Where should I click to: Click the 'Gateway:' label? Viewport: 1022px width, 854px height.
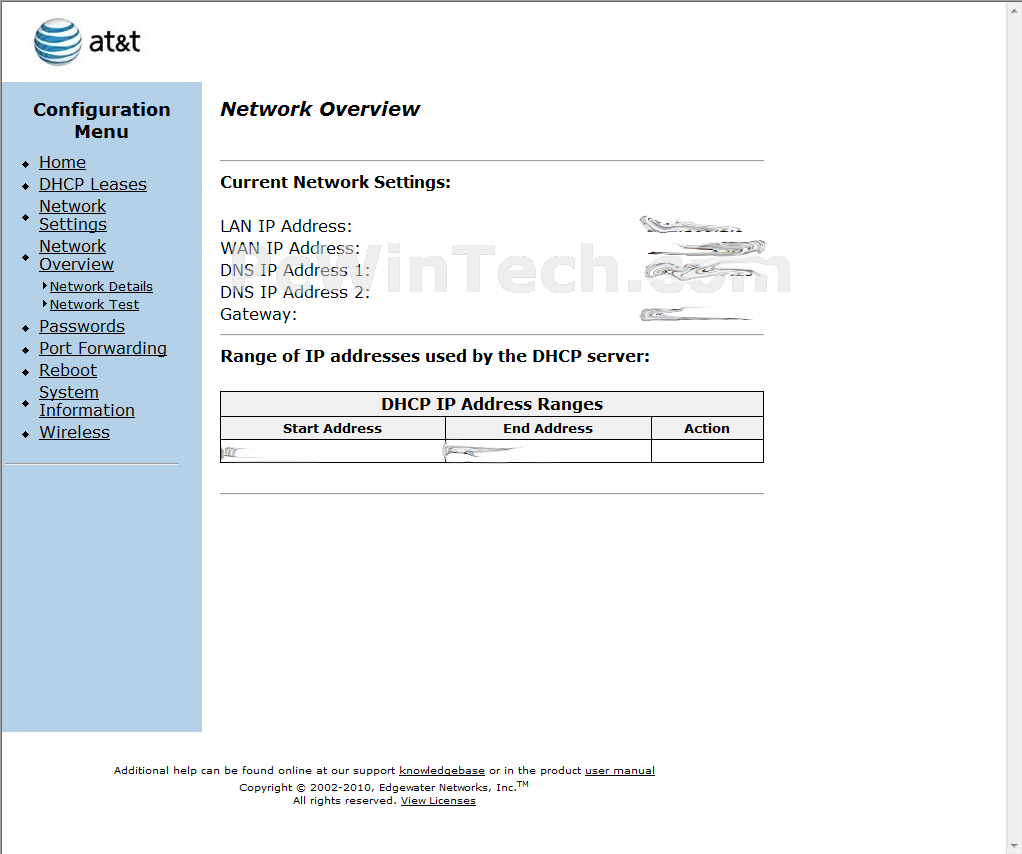pyautogui.click(x=259, y=314)
